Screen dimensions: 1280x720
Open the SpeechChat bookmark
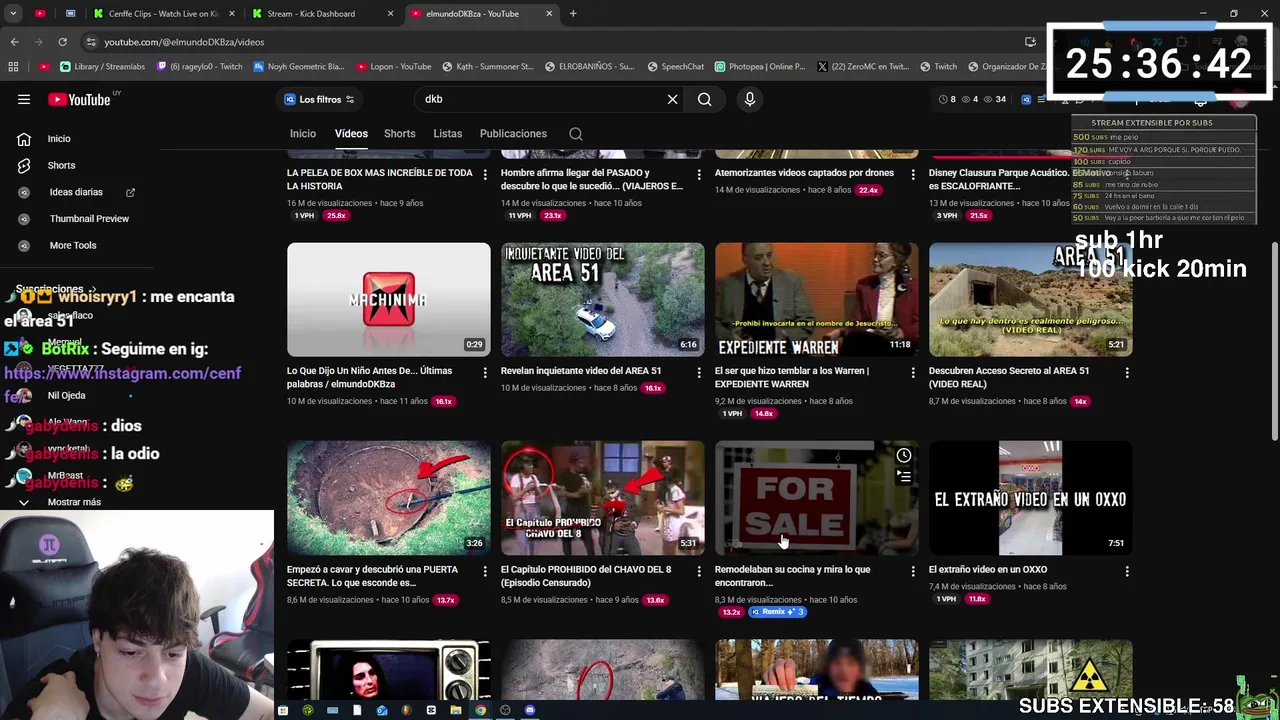click(675, 67)
